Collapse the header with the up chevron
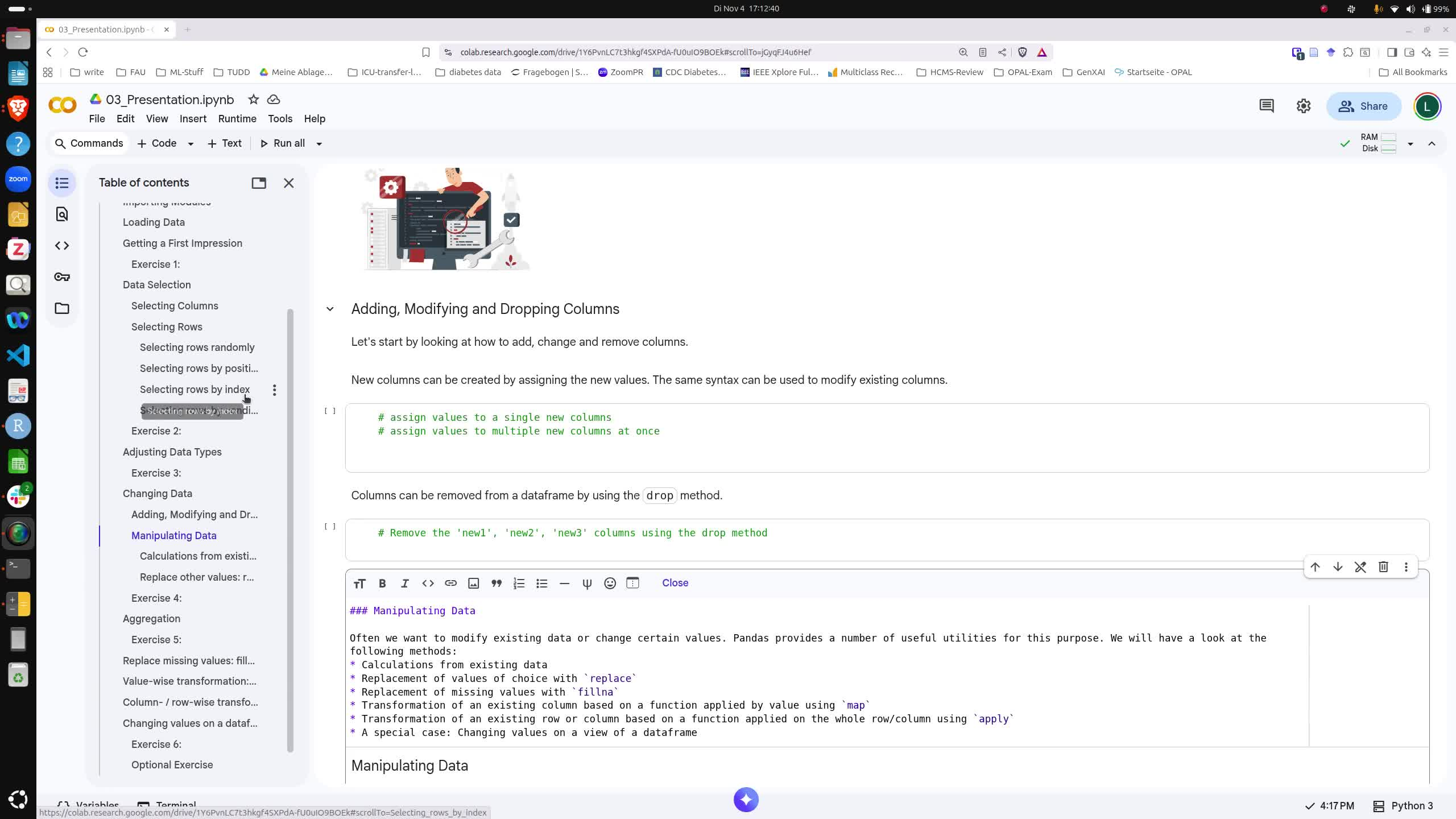The width and height of the screenshot is (1456, 819). coord(1432,144)
